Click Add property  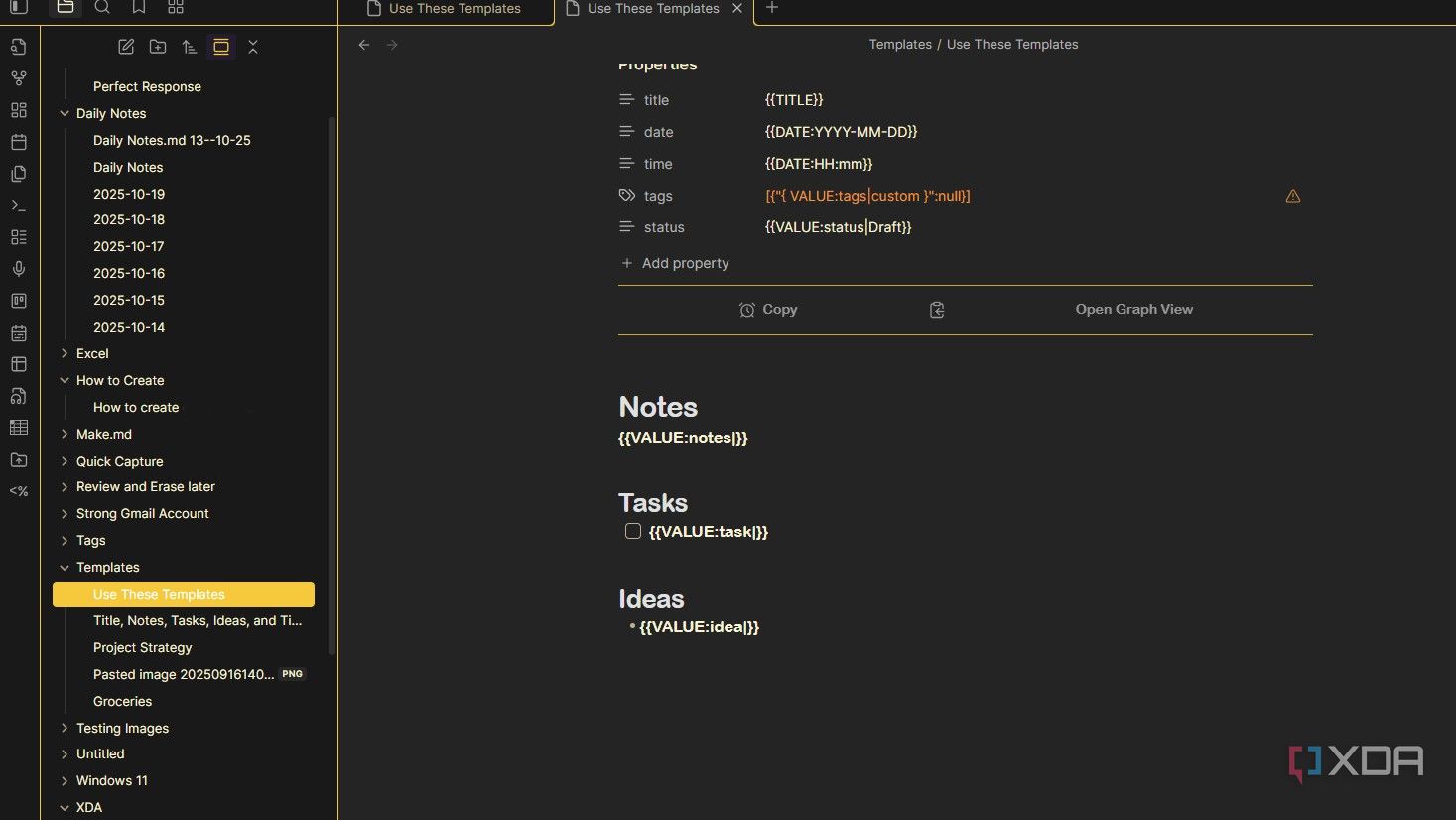click(x=675, y=263)
